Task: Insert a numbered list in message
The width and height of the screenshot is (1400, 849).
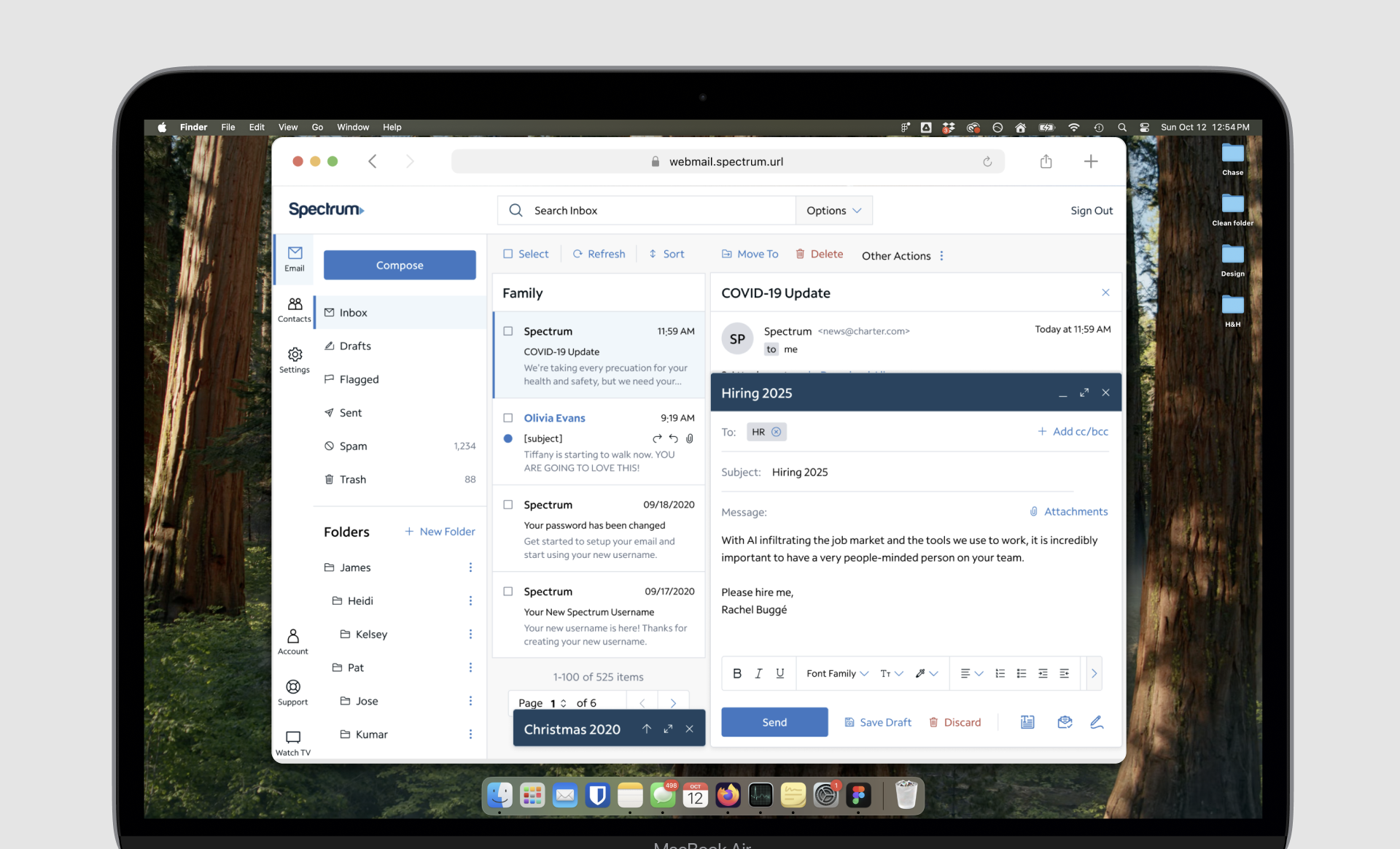Action: coord(1000,673)
